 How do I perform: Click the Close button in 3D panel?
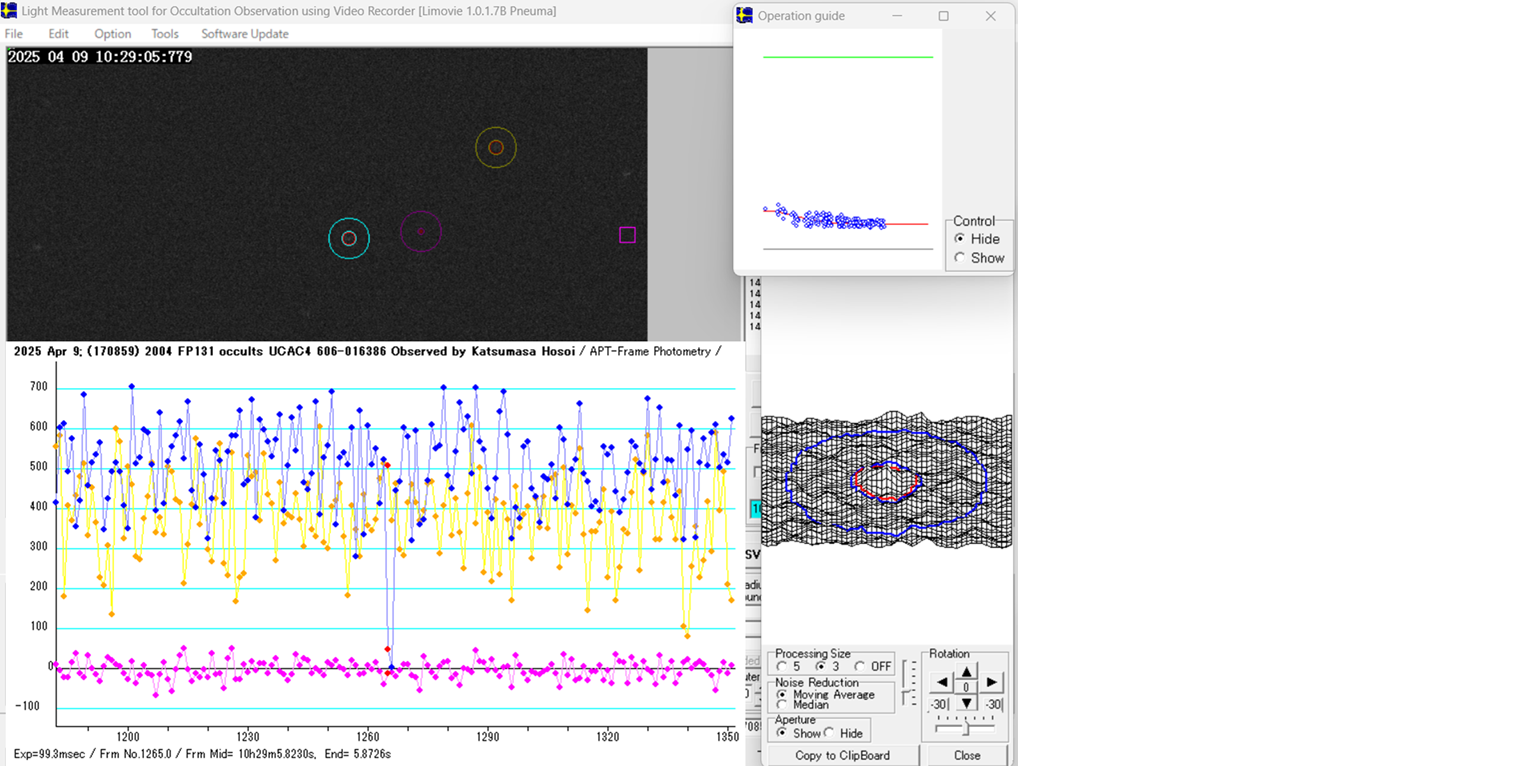pyautogui.click(x=966, y=755)
